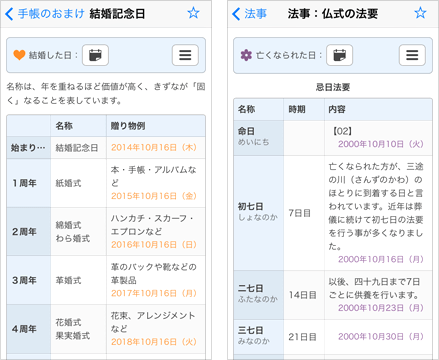Click the 4周年 row header
Screen dimensions: 439x360
[29, 329]
